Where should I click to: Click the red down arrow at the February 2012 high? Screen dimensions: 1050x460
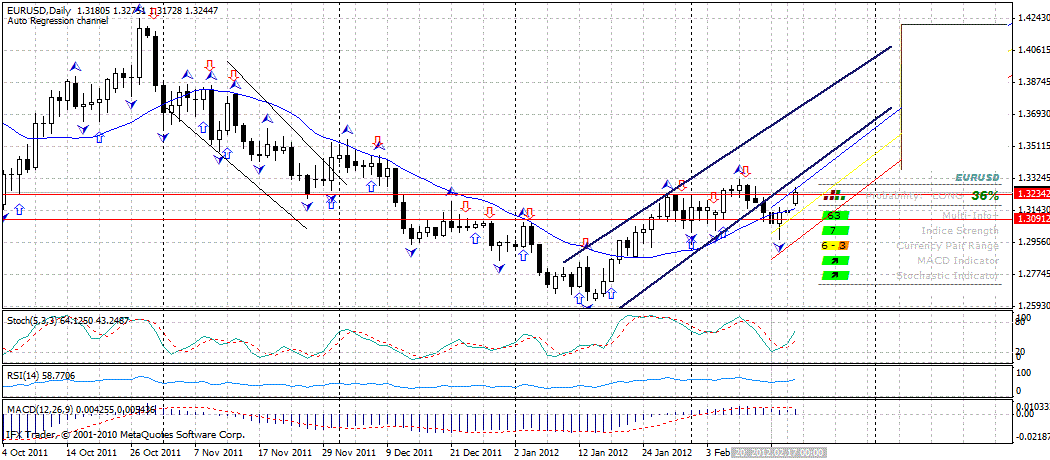745,171
